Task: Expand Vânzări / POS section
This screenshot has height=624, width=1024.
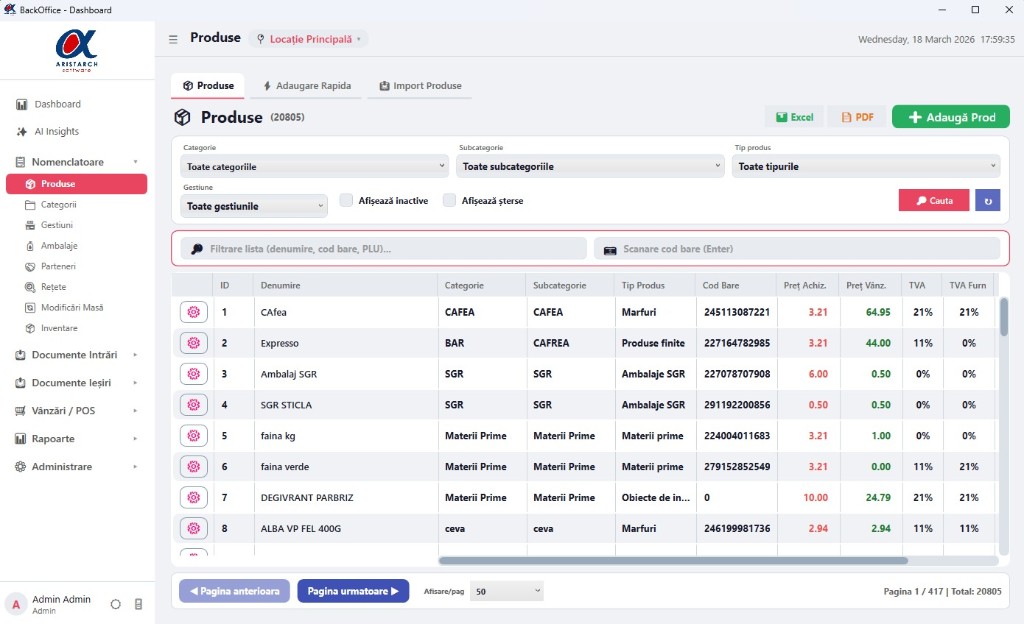Action: coord(76,411)
